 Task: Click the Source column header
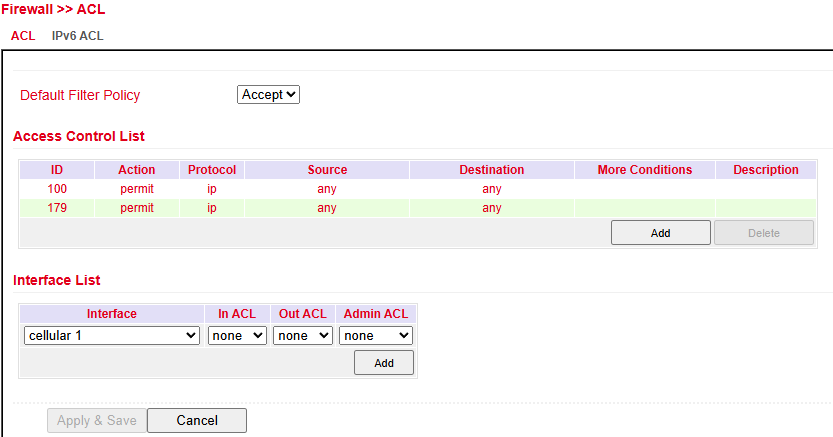[x=327, y=170]
